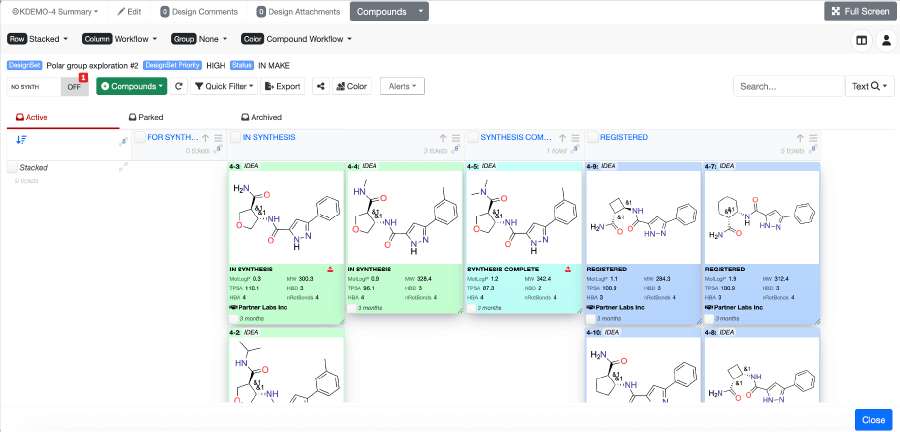Click the Partner Labs Inc icon on card 4-9
Screen dimensions: 900x432
coord(590,308)
